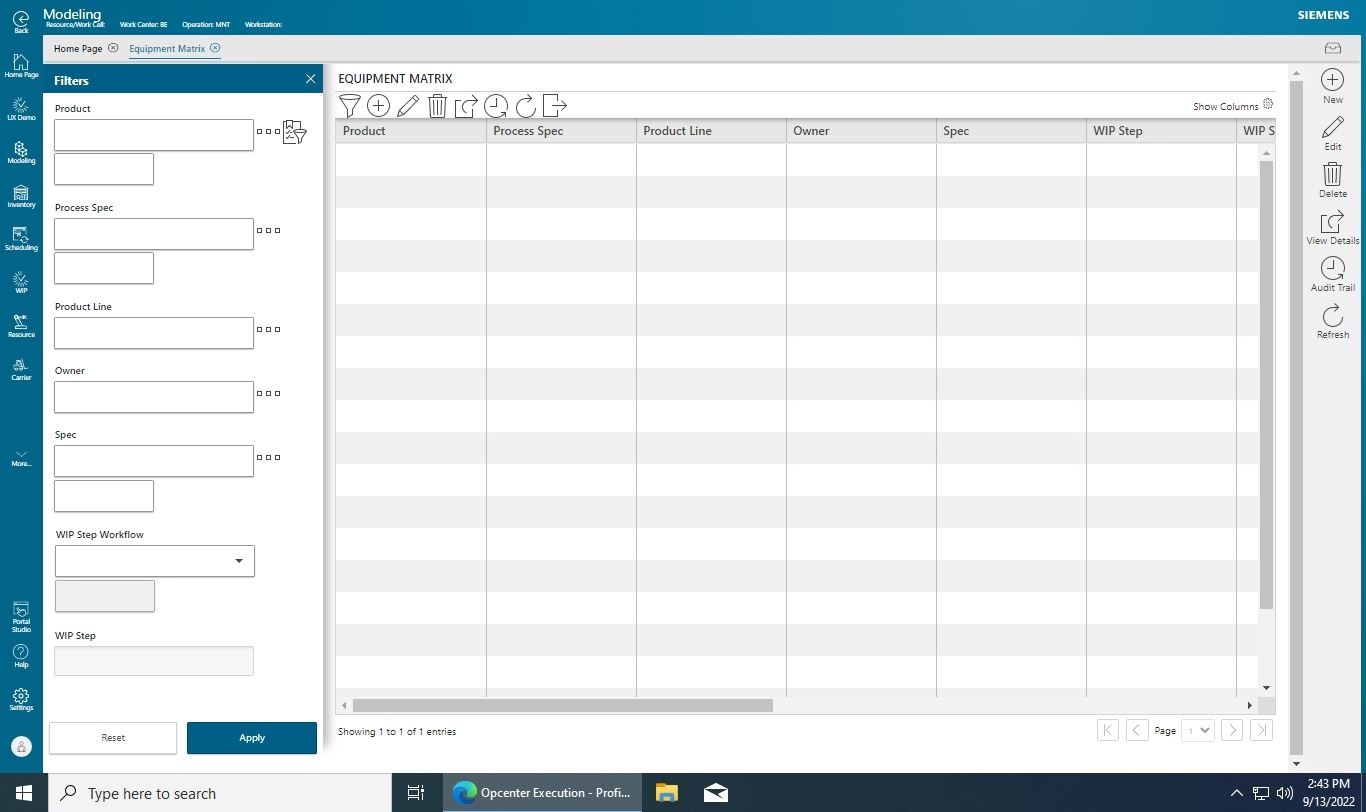Open the mail inbox icon below Siemens logo

tap(1332, 47)
